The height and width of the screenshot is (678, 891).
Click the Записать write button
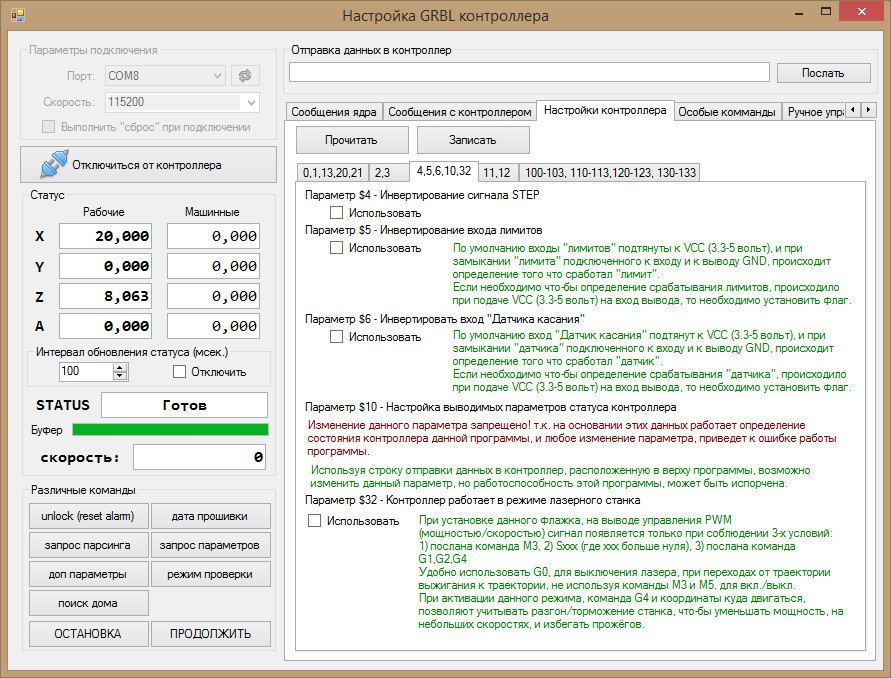pos(473,140)
